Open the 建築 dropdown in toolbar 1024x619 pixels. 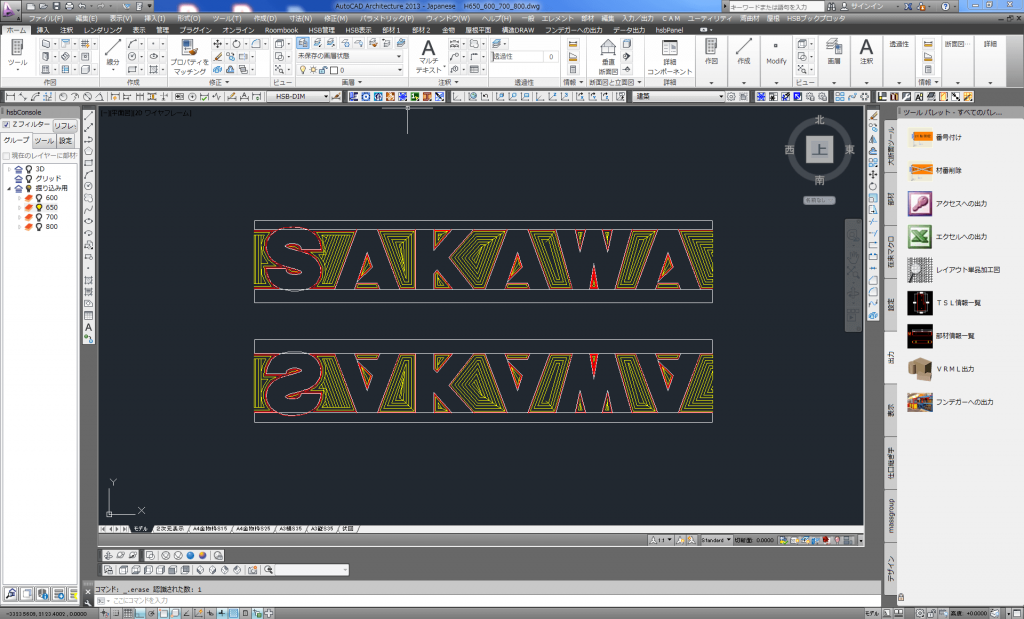pos(679,97)
